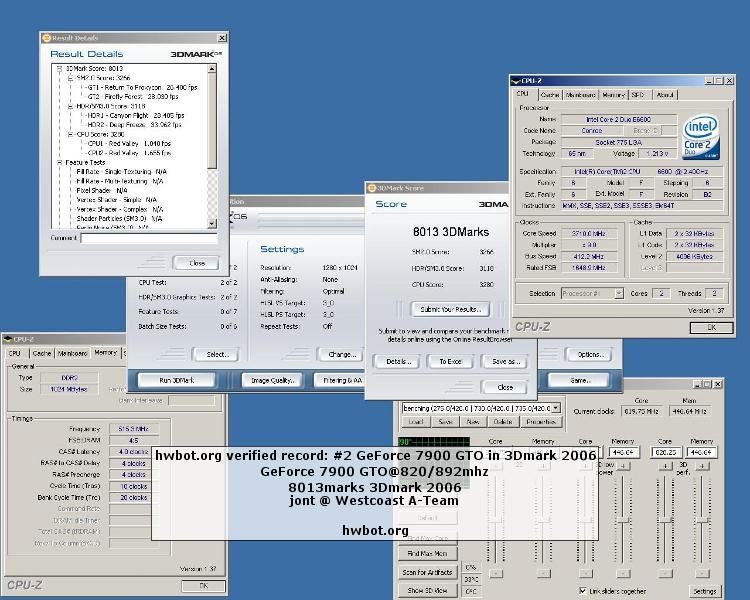Select 'HDR1 - Canyon Flight' tree row
The height and width of the screenshot is (600, 750).
(135, 115)
